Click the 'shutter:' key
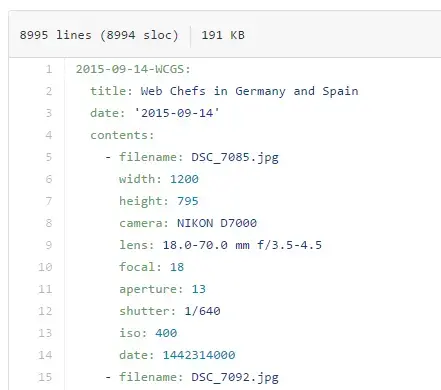Image resolution: width=441 pixels, height=390 pixels. coord(148,311)
